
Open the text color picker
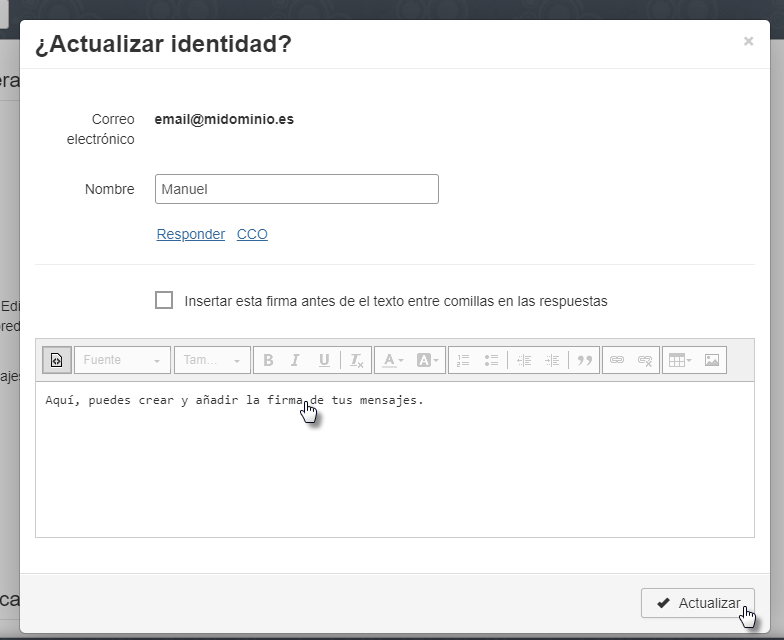[x=393, y=360]
